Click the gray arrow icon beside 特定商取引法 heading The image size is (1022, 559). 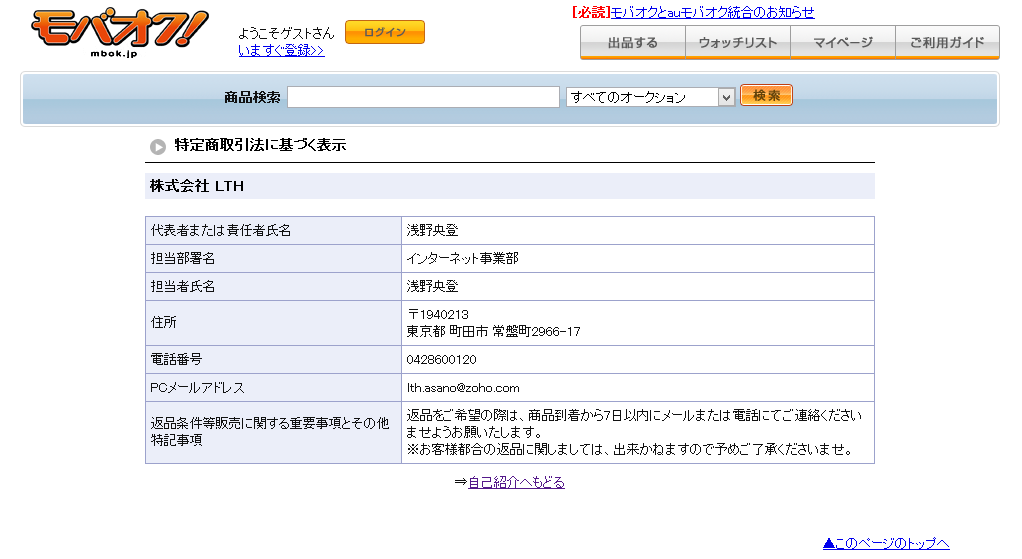(158, 147)
